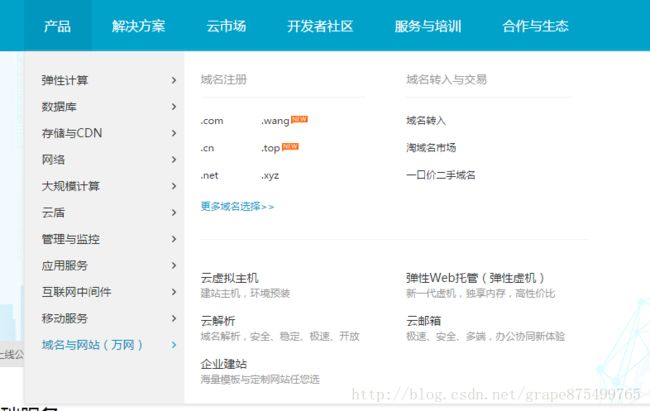Open 弹性Web托管（弹性虚机）product link
The image size is (650, 411).
coord(475,277)
